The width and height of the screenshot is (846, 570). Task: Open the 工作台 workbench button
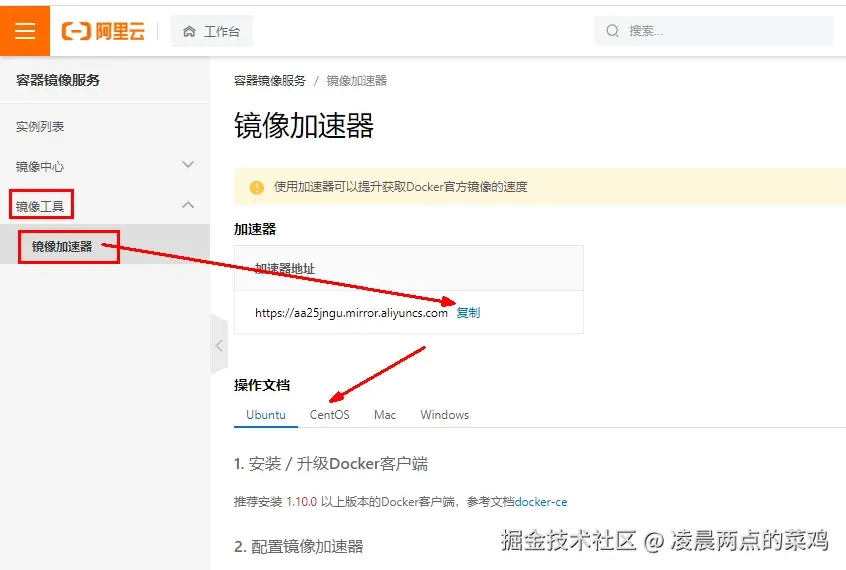pos(212,31)
